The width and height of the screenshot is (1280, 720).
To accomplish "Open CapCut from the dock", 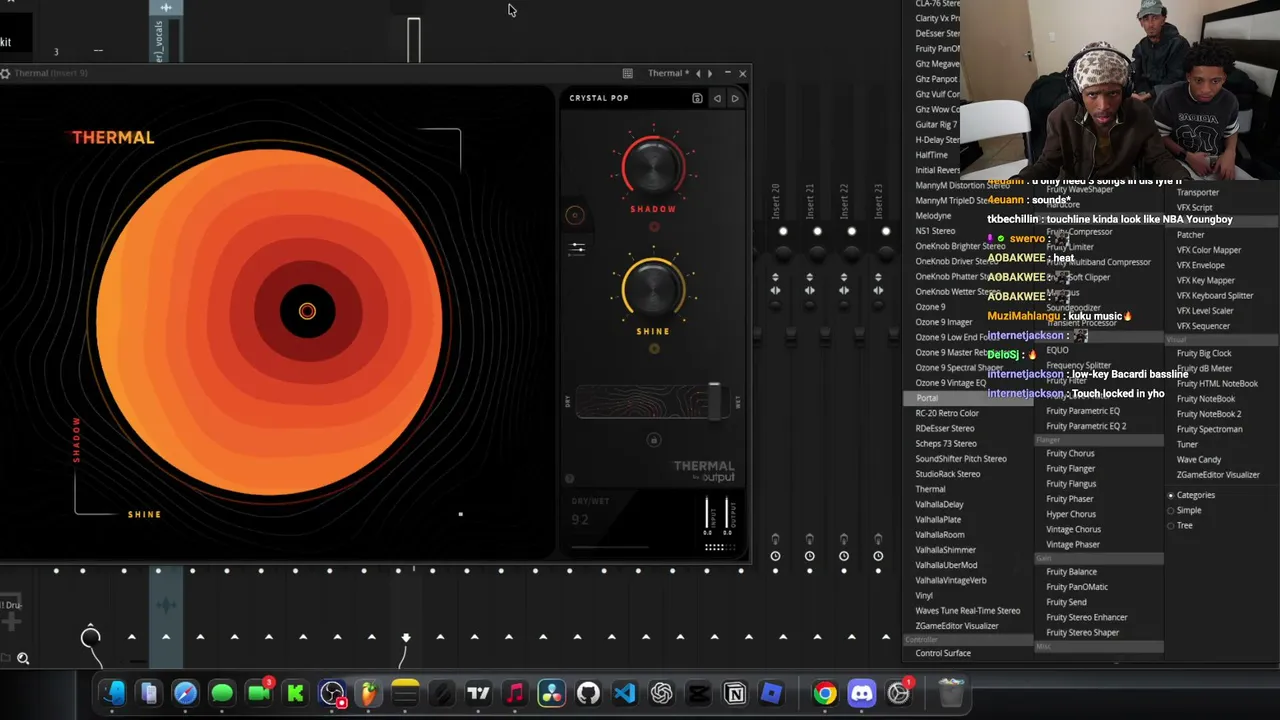I will coord(698,693).
